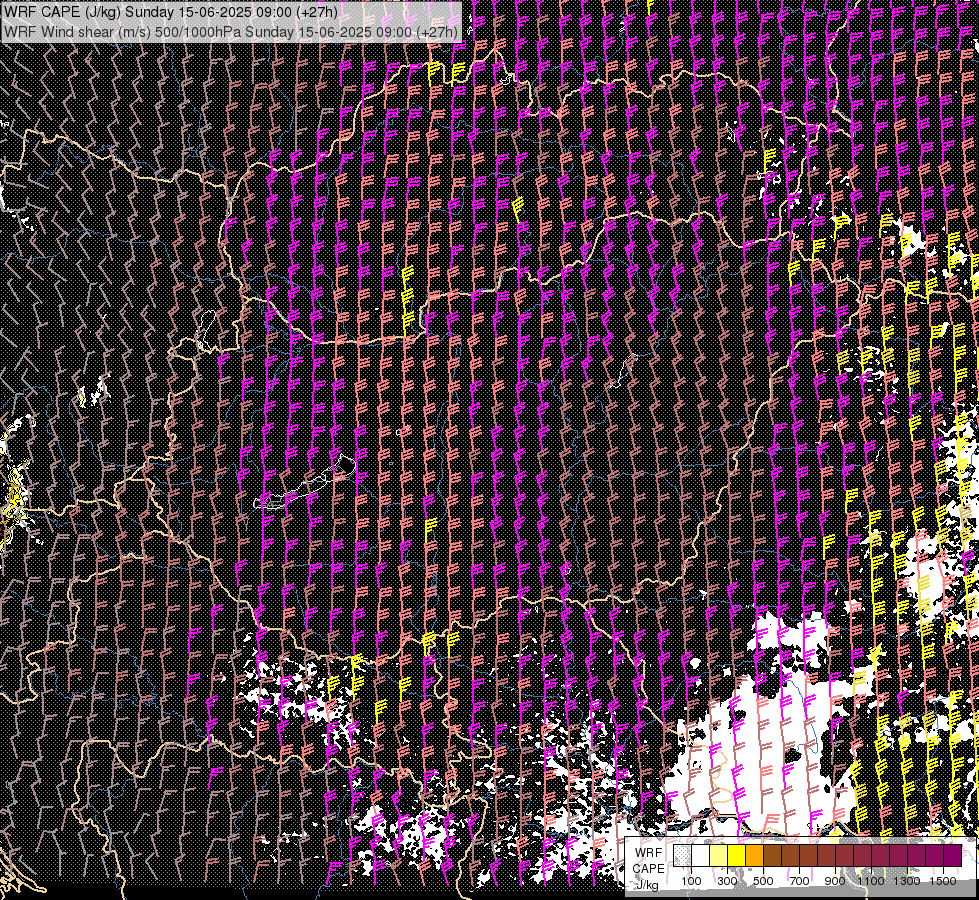Image resolution: width=979 pixels, height=900 pixels.
Task: Click the legend value 300
Action: pyautogui.click(x=727, y=881)
